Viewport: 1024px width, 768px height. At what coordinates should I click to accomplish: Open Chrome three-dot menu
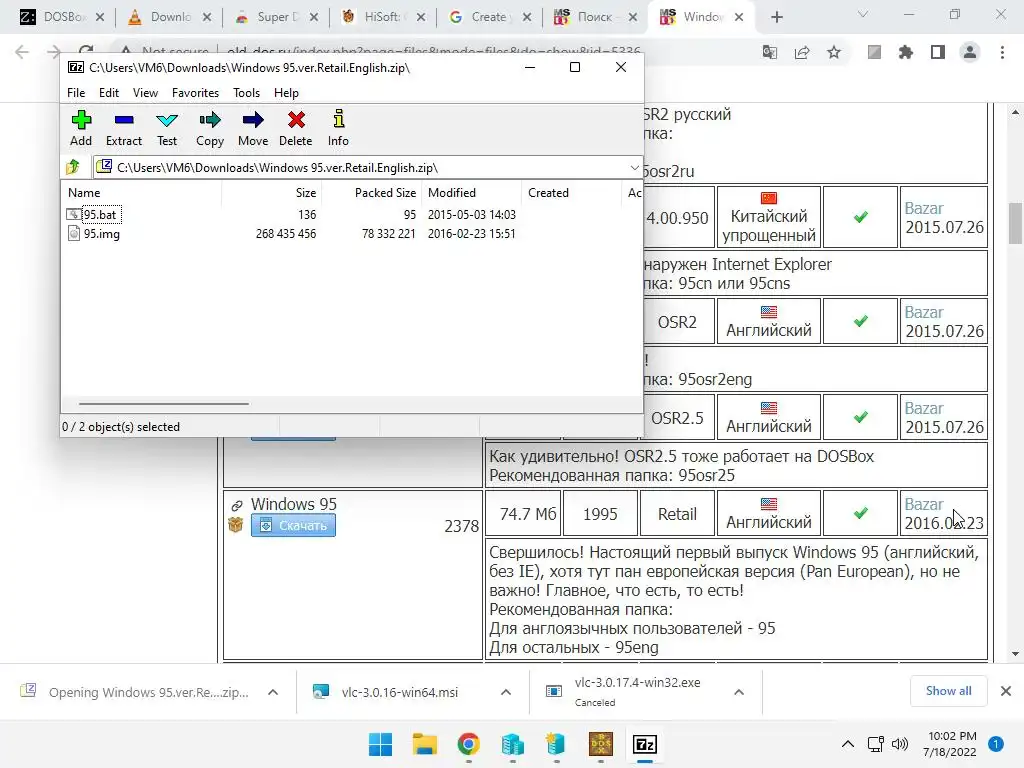tap(1002, 52)
